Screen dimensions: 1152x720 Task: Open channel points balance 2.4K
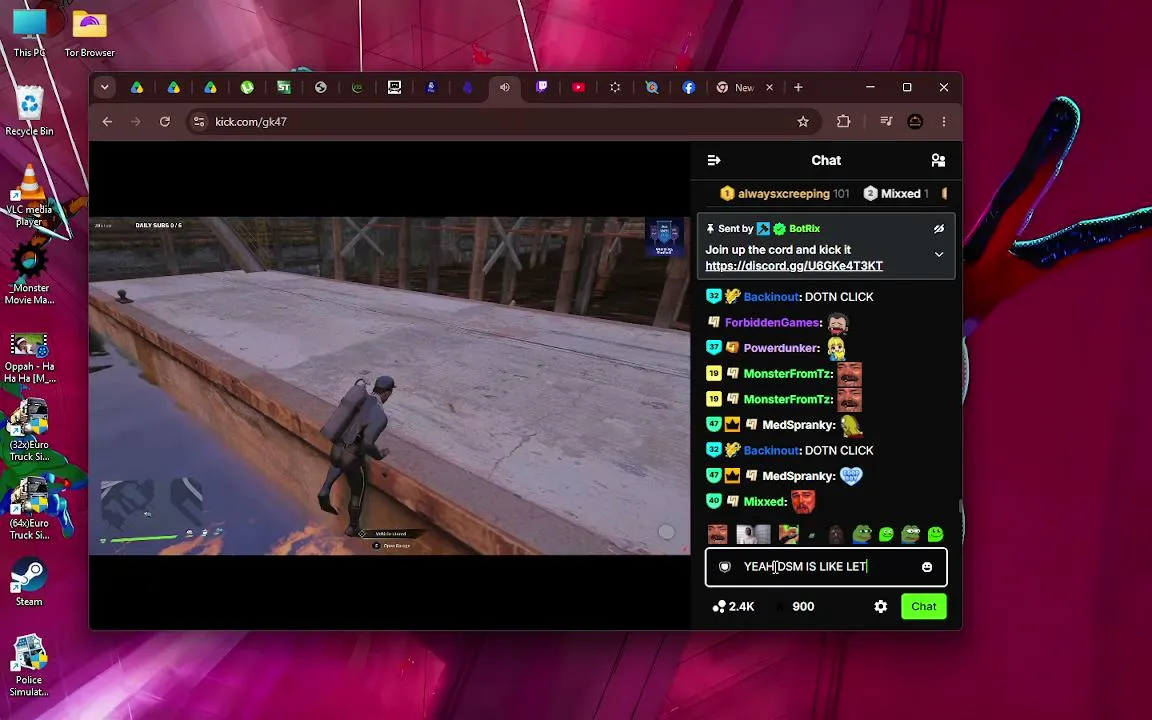pos(733,606)
